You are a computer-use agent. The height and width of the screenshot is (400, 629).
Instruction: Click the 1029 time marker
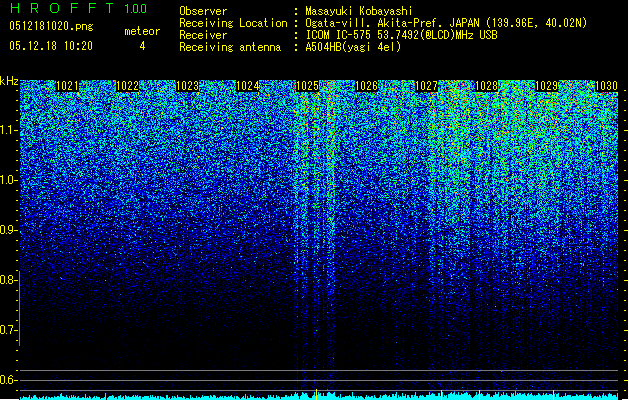547,86
